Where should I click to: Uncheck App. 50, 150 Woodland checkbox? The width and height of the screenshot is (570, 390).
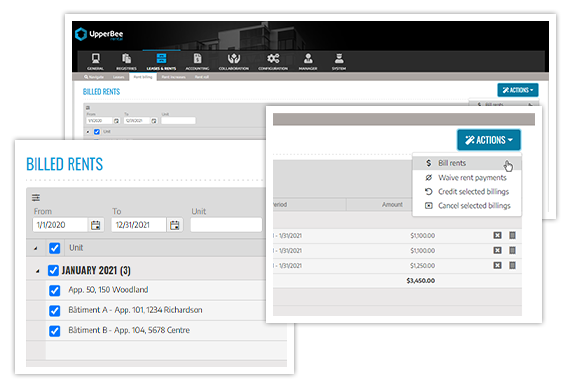(55, 290)
